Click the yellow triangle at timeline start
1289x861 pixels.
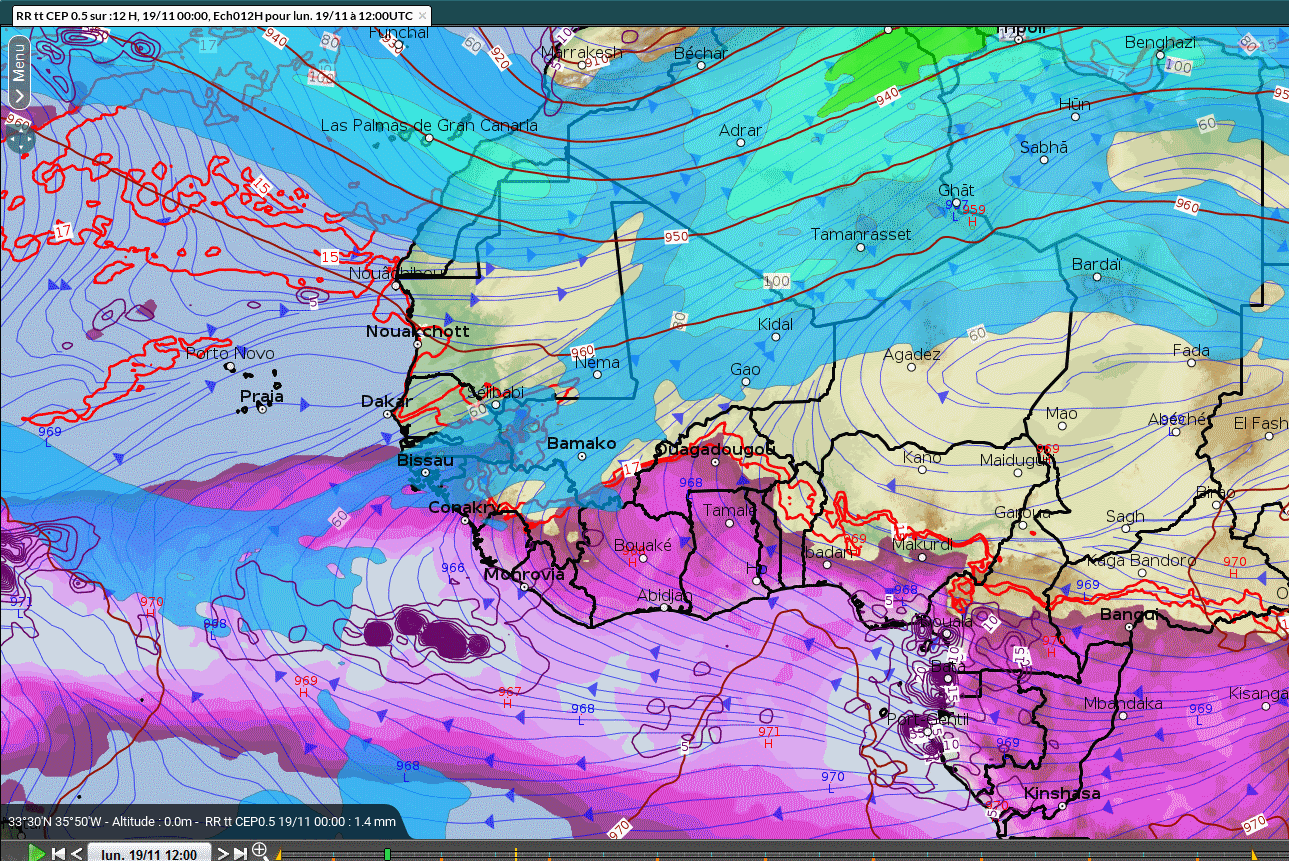[x=277, y=855]
